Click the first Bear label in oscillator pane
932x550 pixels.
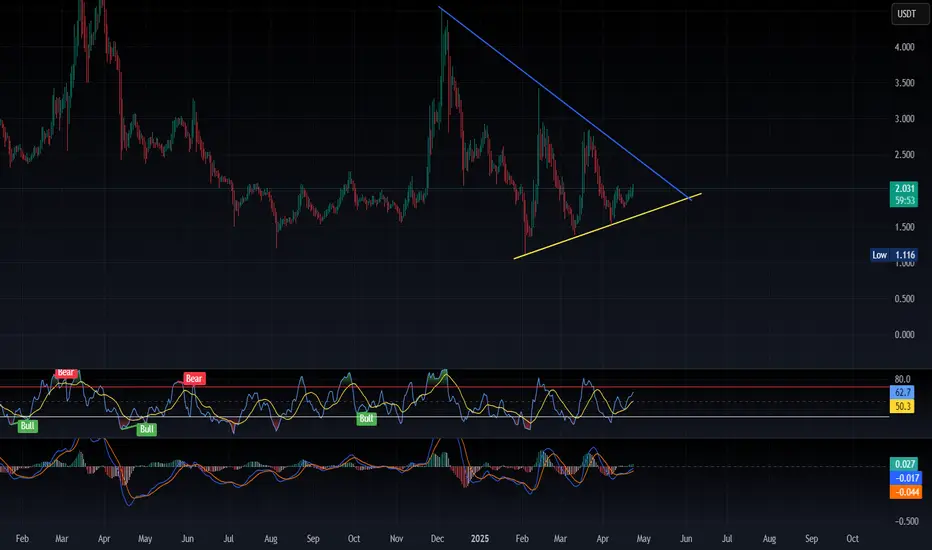(x=66, y=373)
